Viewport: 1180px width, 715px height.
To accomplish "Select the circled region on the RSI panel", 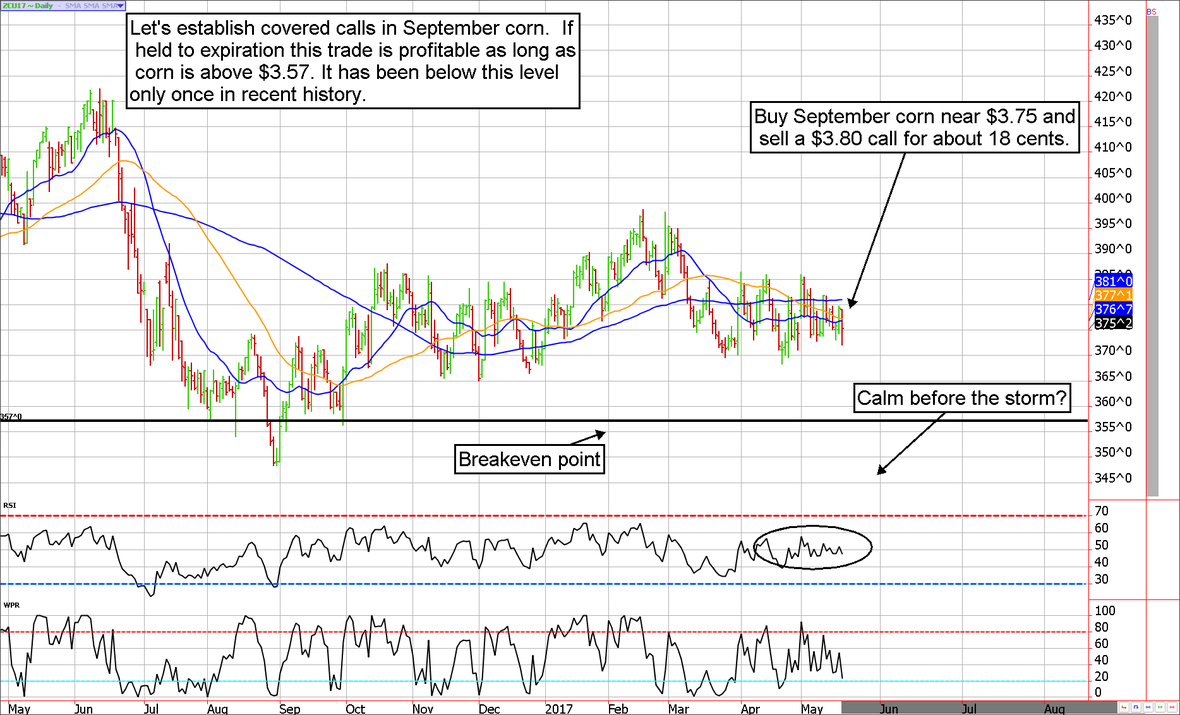I will click(814, 547).
